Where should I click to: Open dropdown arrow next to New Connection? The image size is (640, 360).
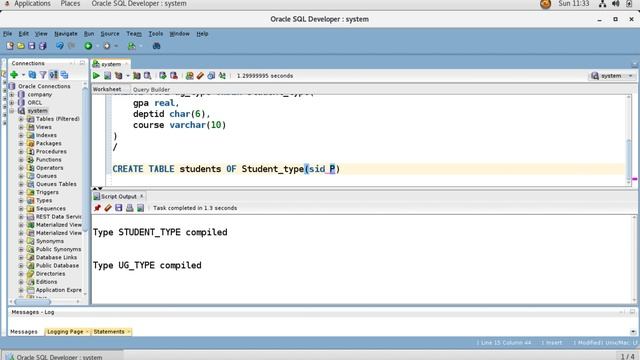pyautogui.click(x=23, y=75)
